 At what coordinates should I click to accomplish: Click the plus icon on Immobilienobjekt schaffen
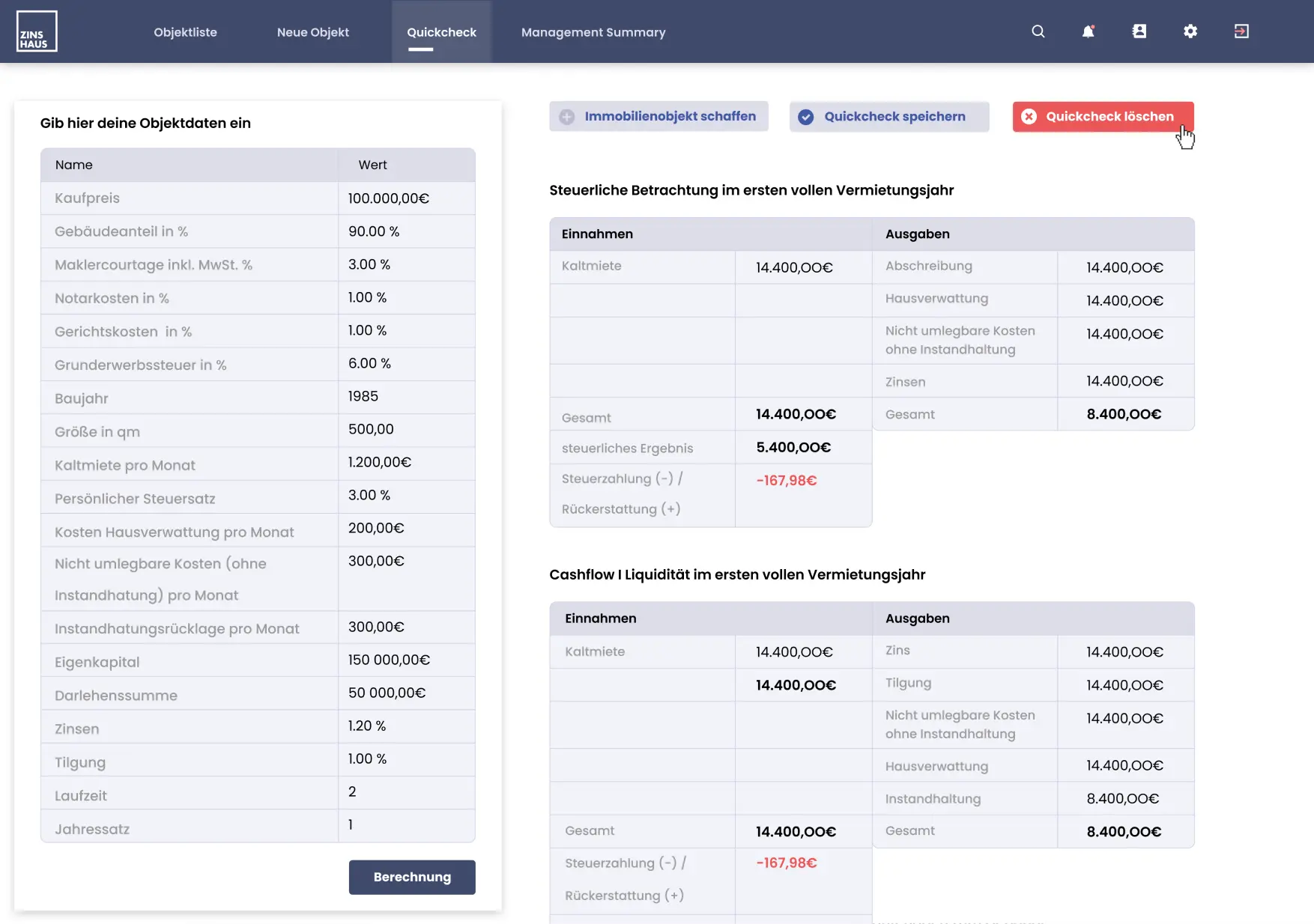click(566, 116)
